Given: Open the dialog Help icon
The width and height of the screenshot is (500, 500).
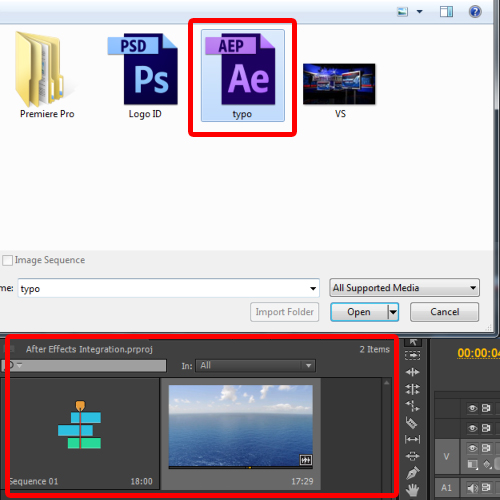Looking at the screenshot, I should [x=475, y=12].
